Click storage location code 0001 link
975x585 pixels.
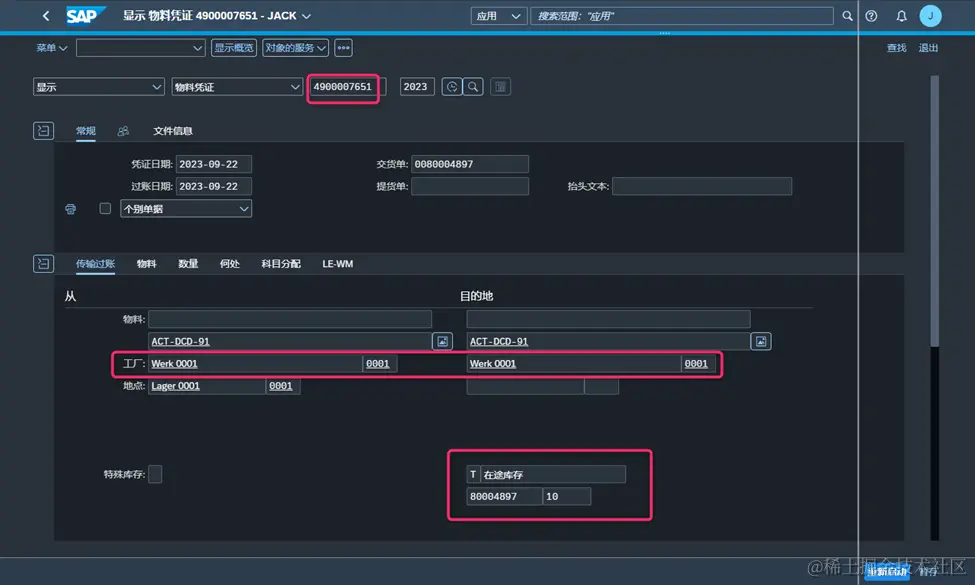(x=280, y=386)
